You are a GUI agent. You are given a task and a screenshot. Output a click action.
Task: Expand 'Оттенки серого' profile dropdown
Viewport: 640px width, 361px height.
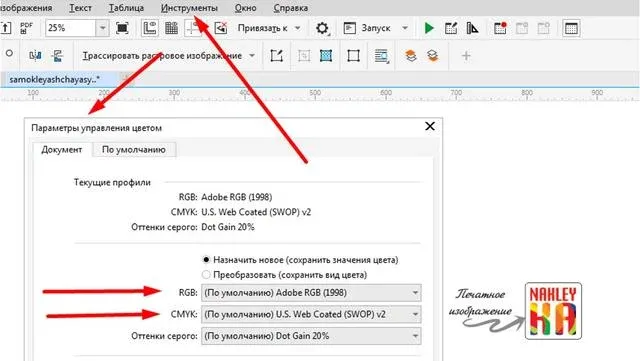311,336
